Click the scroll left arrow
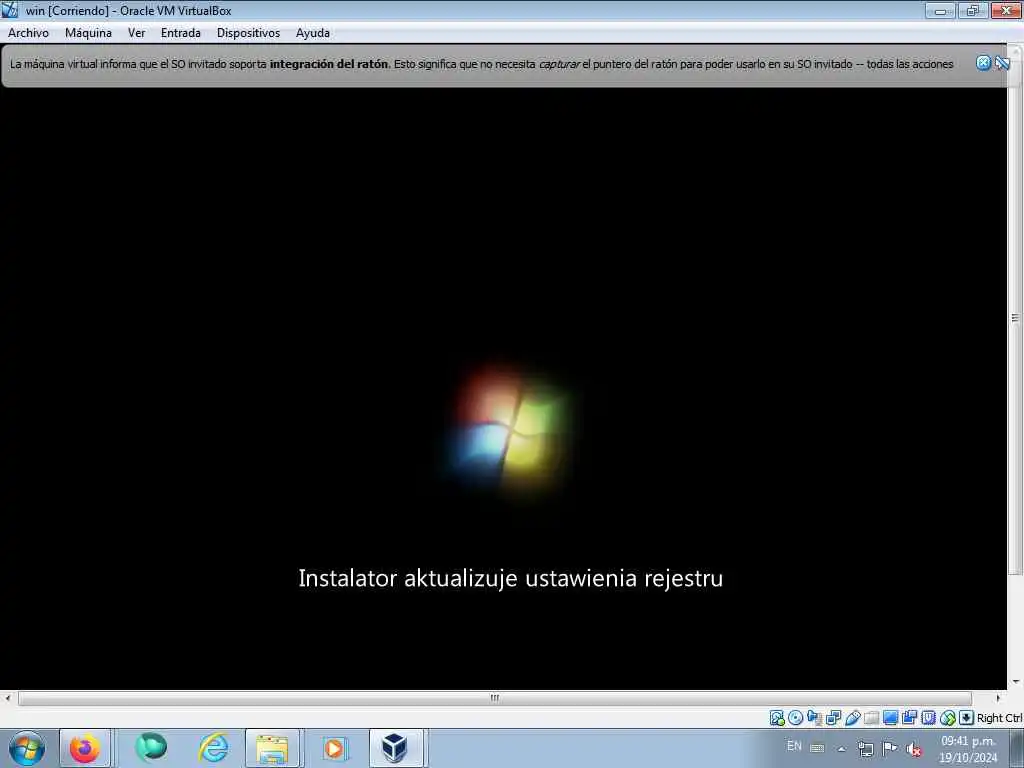This screenshot has height=768, width=1024. [8, 698]
